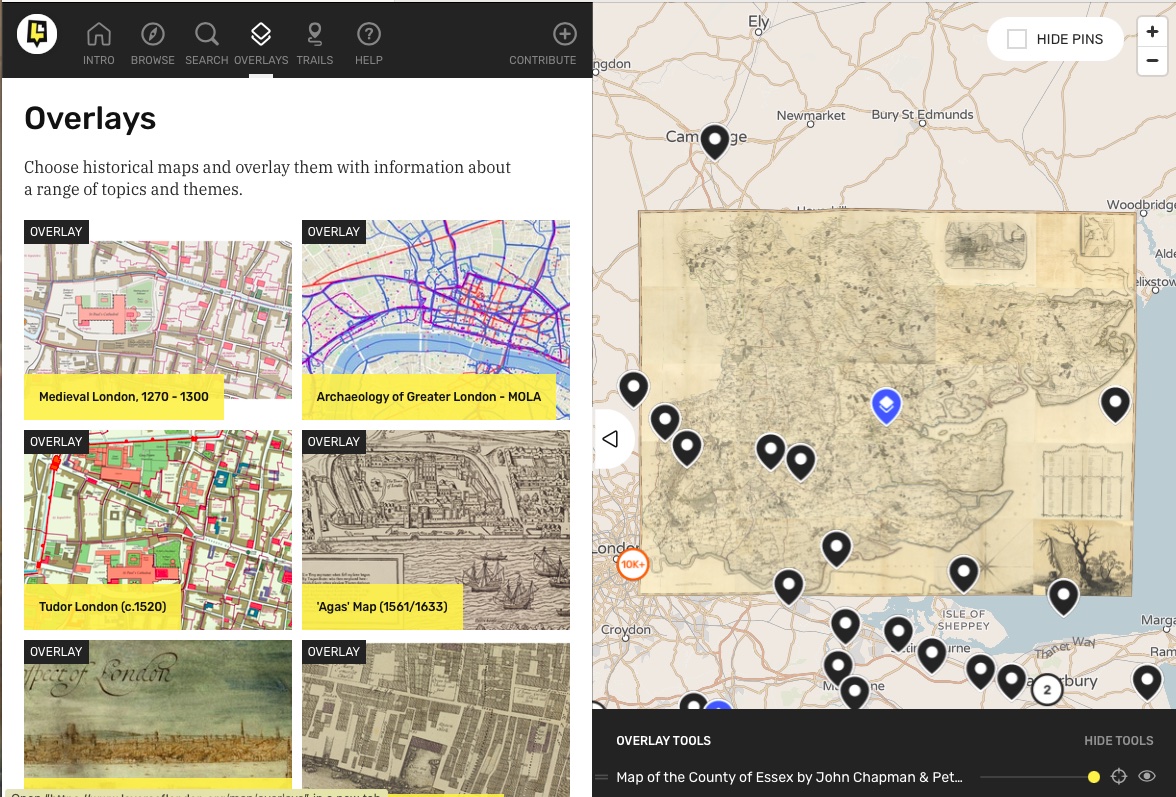
Task: Expand the '2' pin cluster near Canterbury
Action: pos(1047,689)
